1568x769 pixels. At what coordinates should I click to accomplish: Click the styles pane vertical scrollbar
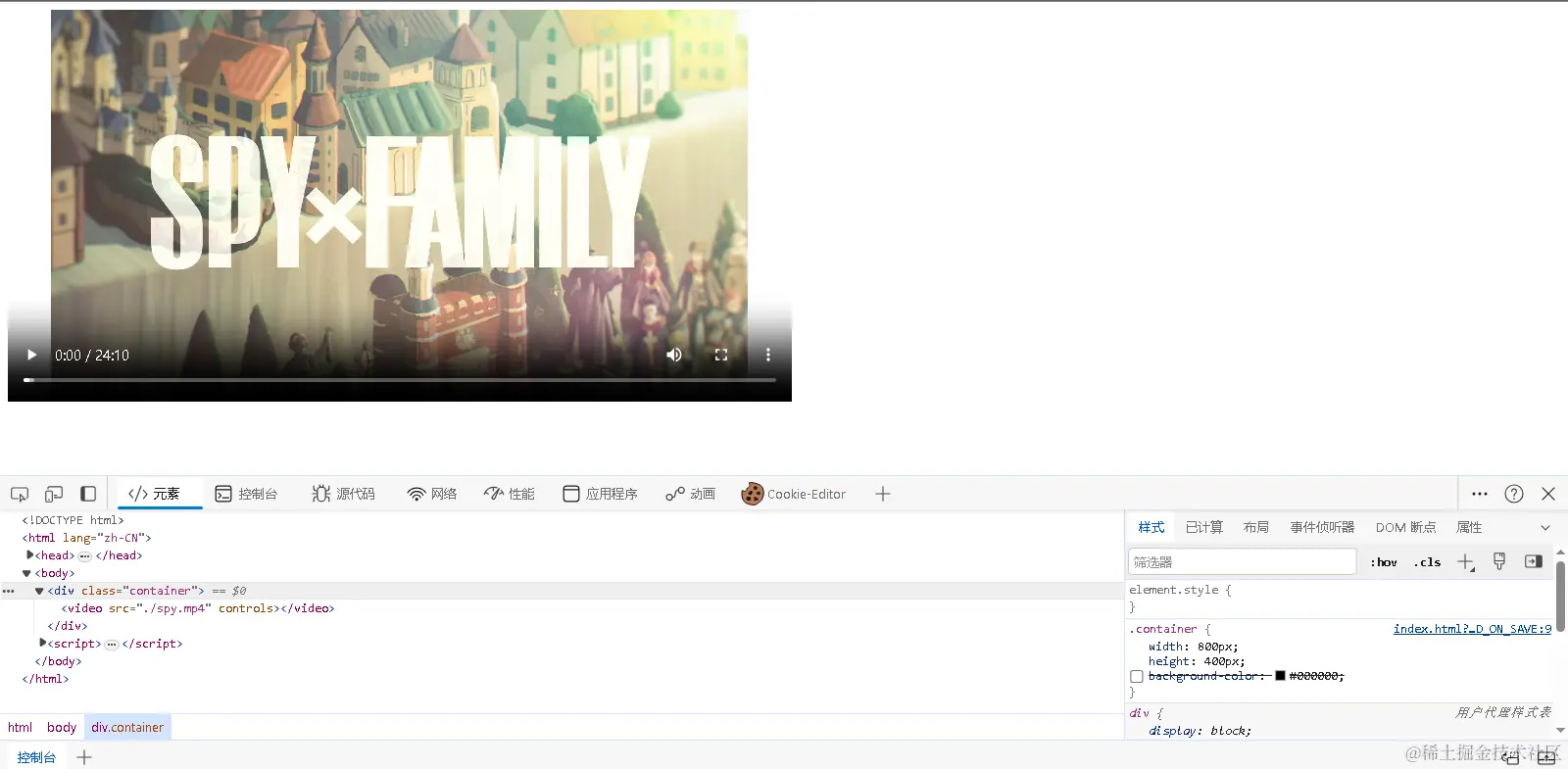(1561, 596)
